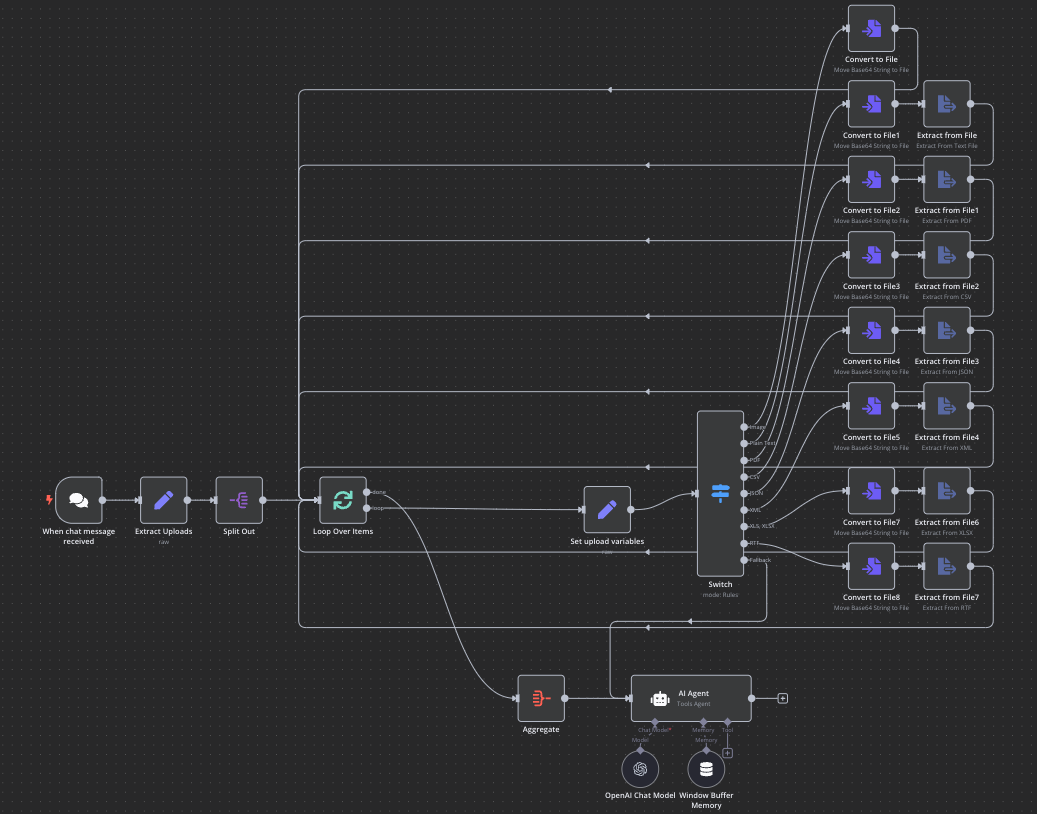1037x814 pixels.
Task: Click the 'mode: Rules' Switch subtitle
Action: tap(720, 594)
